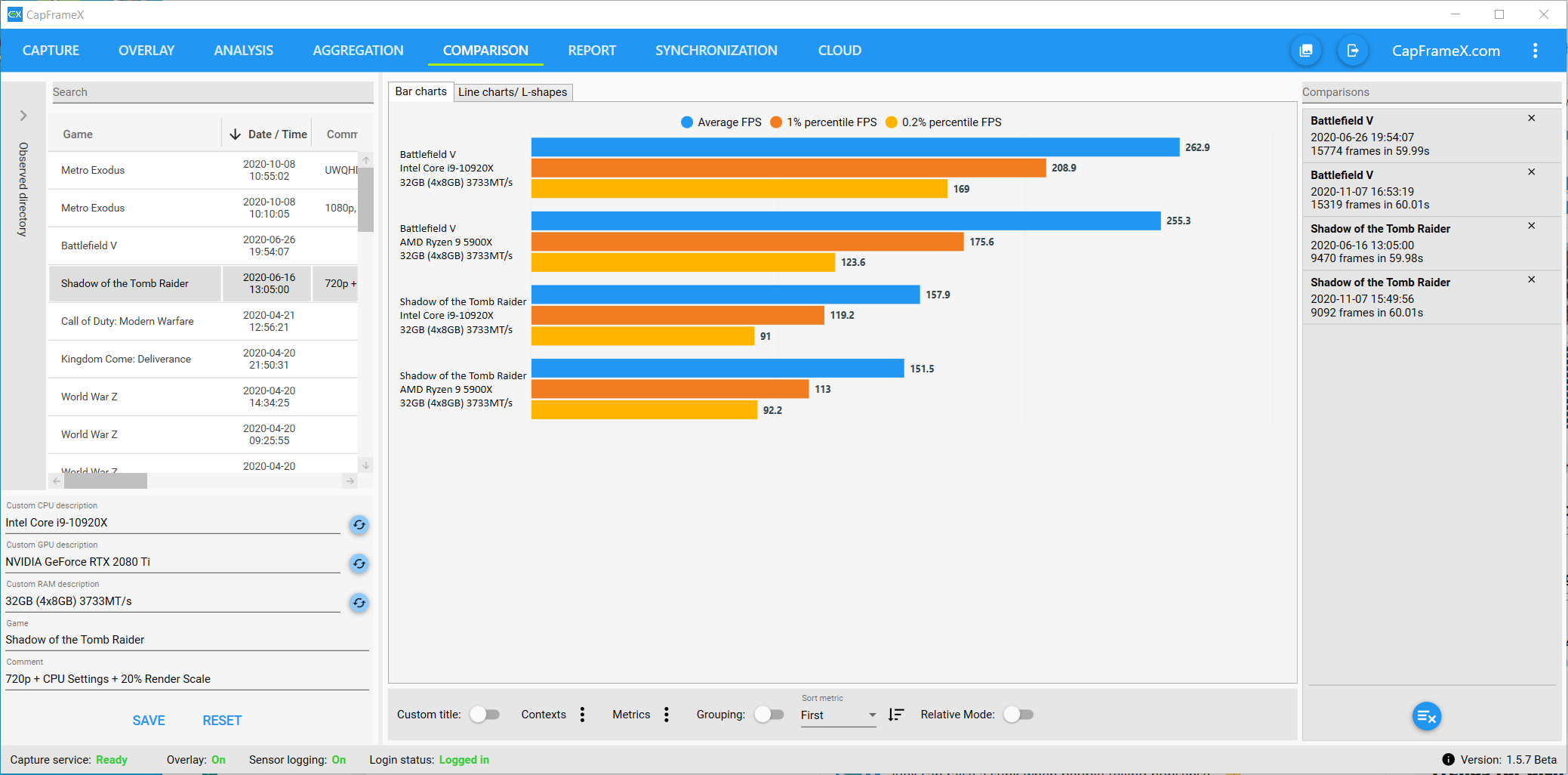This screenshot has width=1568, height=775.
Task: Edit the Game name field
Action: point(186,640)
